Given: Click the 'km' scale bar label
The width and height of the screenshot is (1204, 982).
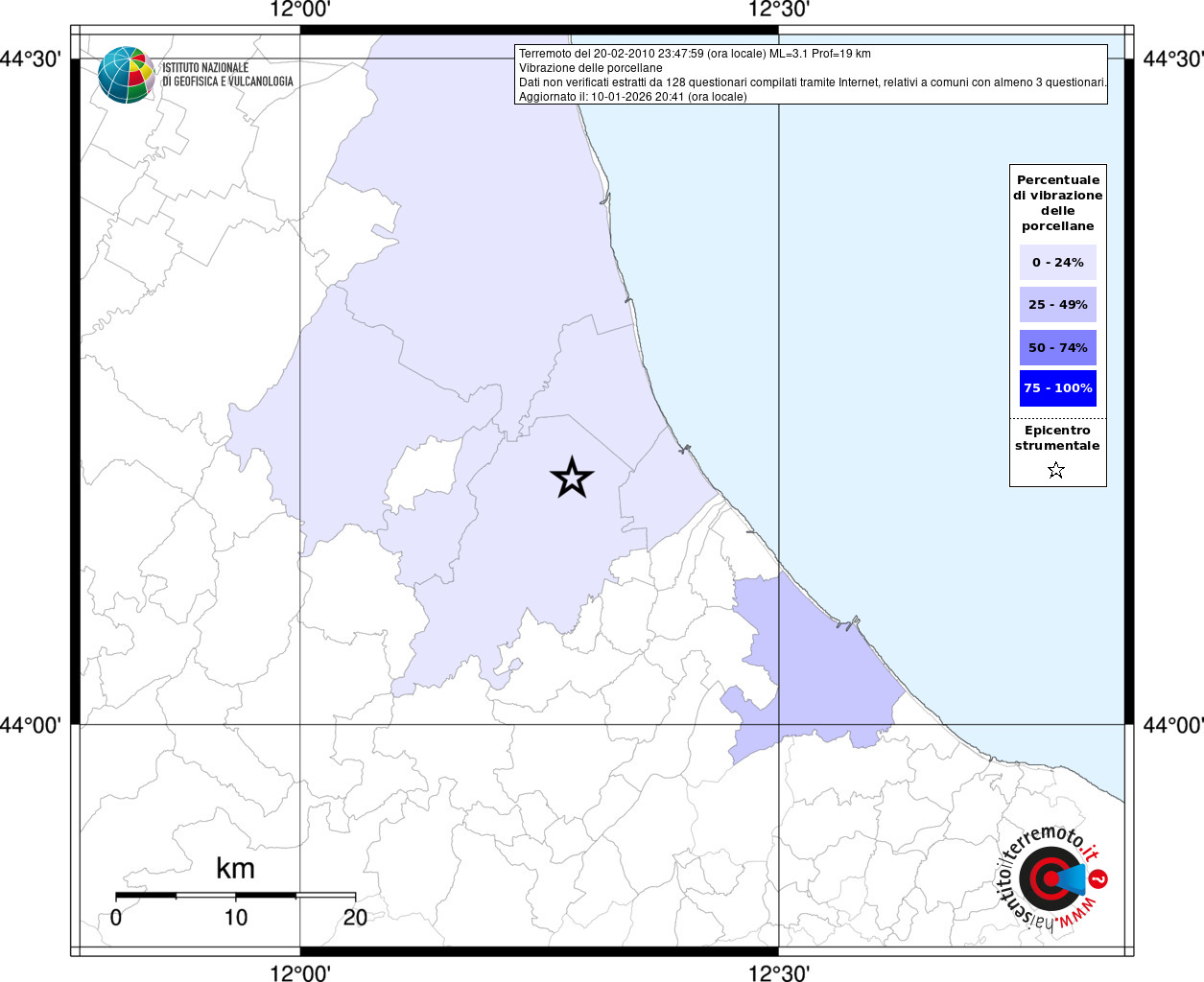Looking at the screenshot, I should click(x=235, y=869).
